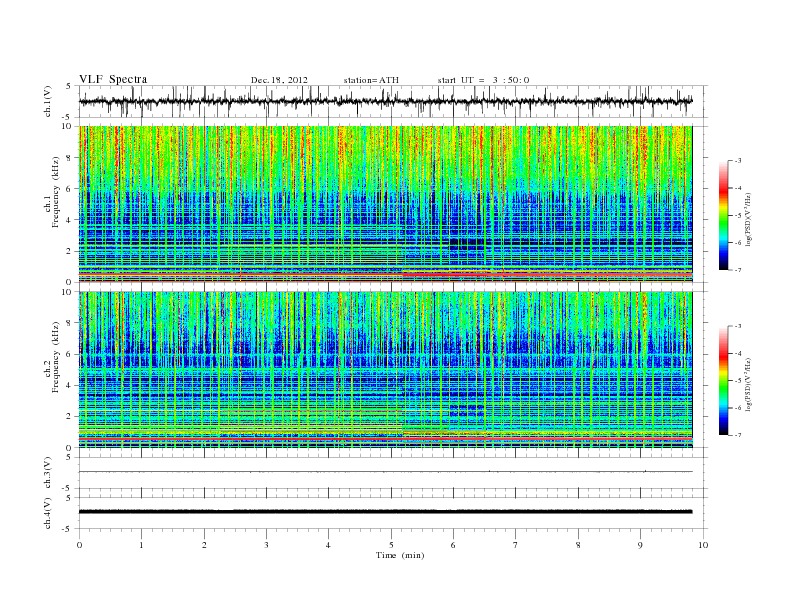Click the "6" minute tick label
792x612 pixels.
coord(453,545)
